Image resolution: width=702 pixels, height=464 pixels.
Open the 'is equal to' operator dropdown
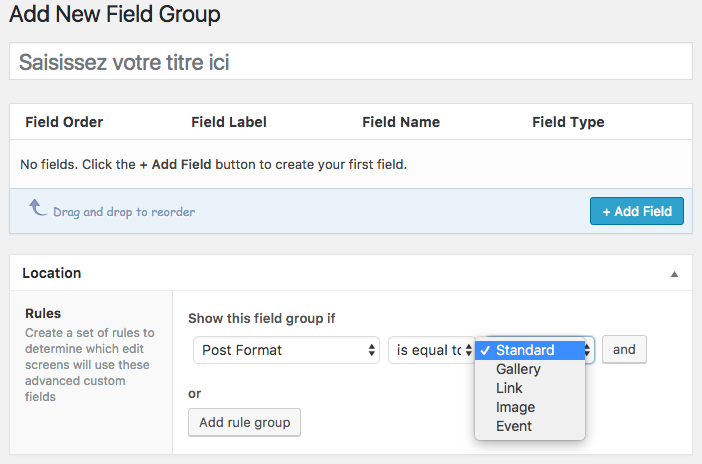432,350
